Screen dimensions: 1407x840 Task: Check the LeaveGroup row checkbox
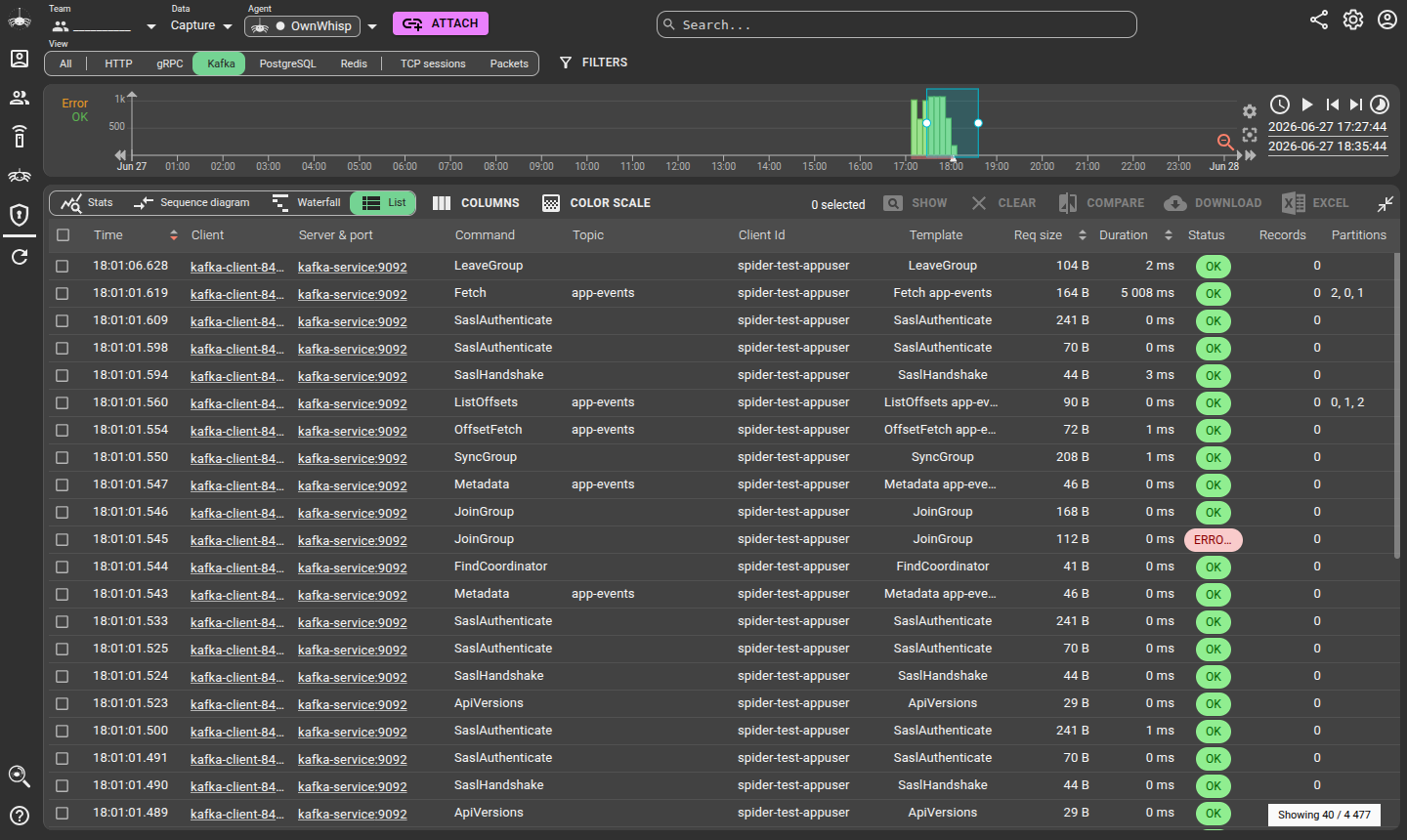(63, 266)
